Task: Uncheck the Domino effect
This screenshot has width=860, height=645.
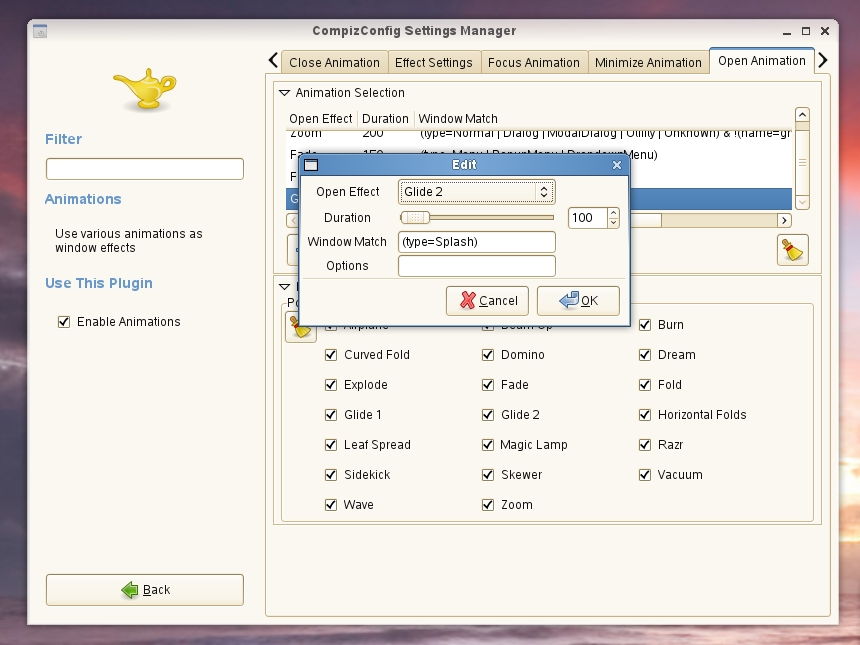Action: [x=488, y=355]
